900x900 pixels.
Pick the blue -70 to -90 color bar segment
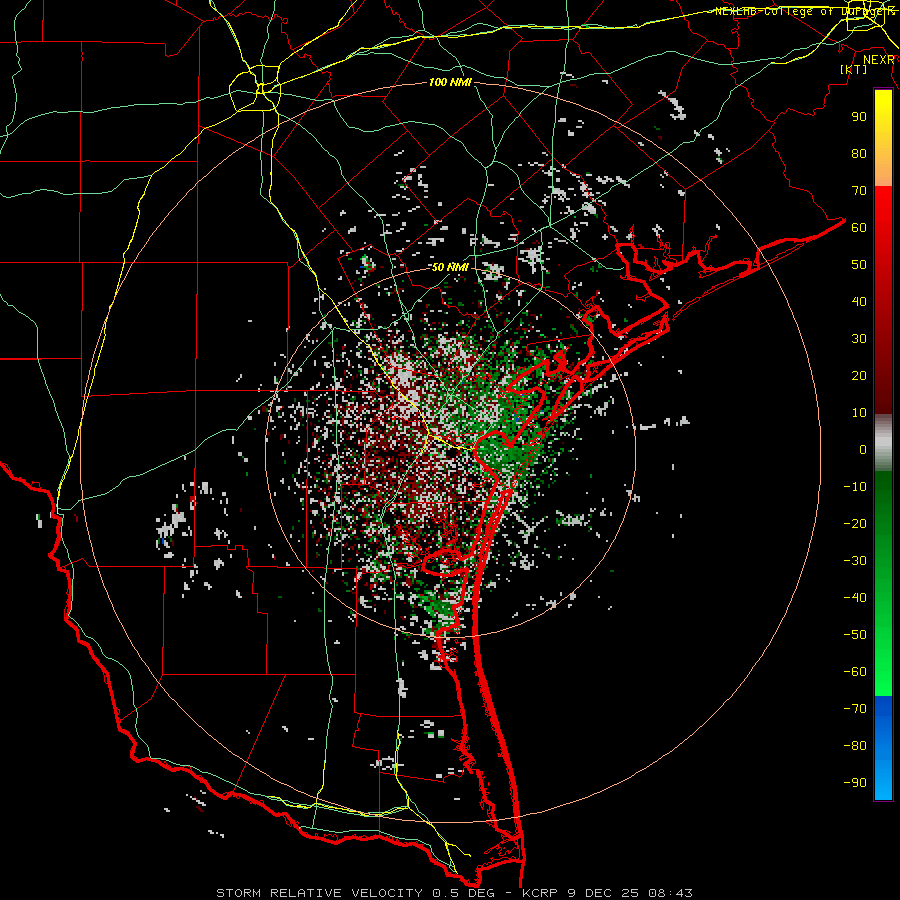pyautogui.click(x=883, y=748)
